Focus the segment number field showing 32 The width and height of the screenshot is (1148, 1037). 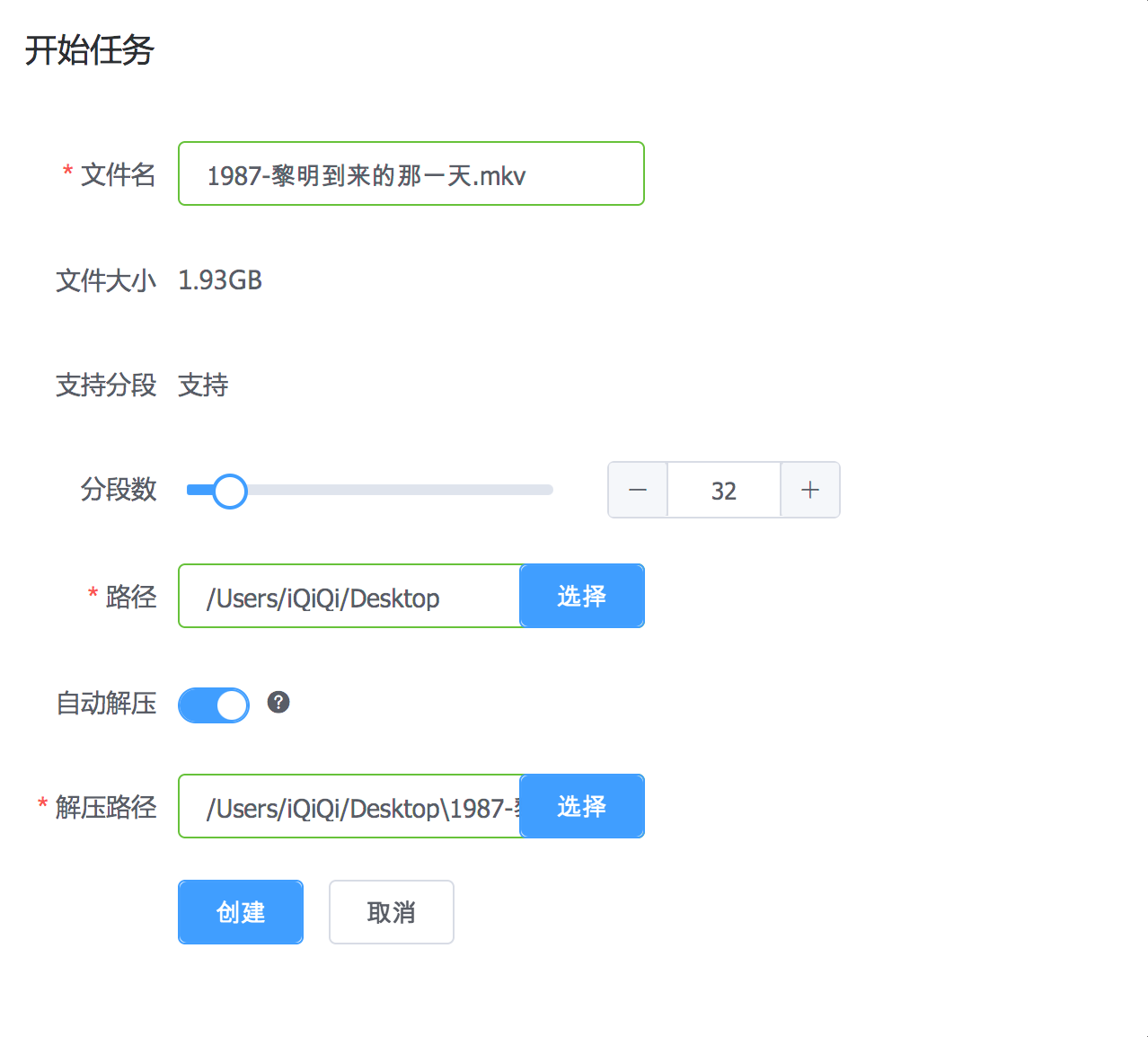(x=724, y=490)
